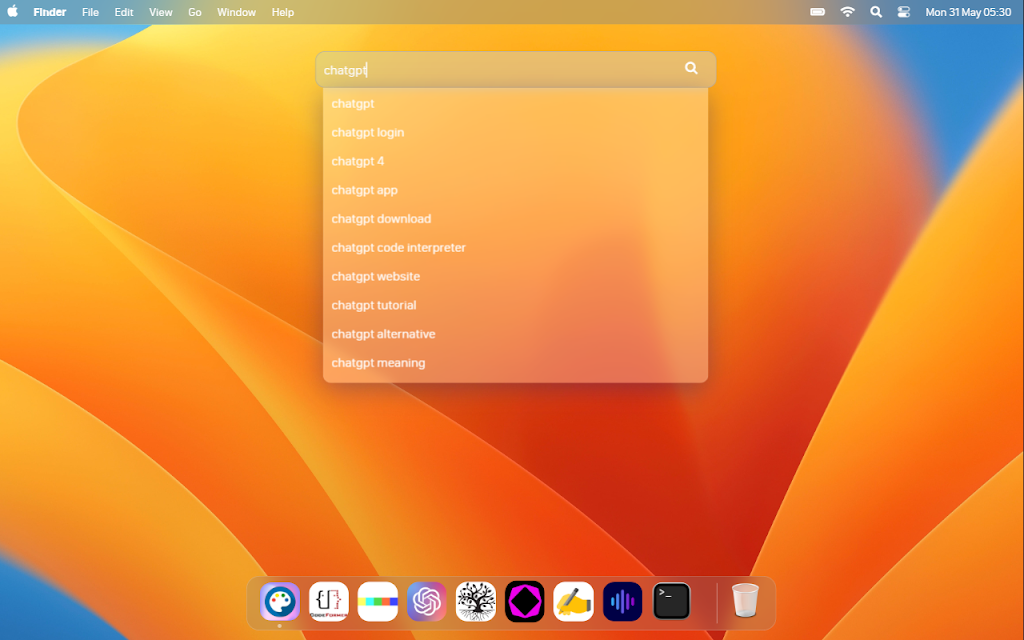Open the Finder menu
Viewport: 1024px width, 640px height.
[50, 12]
